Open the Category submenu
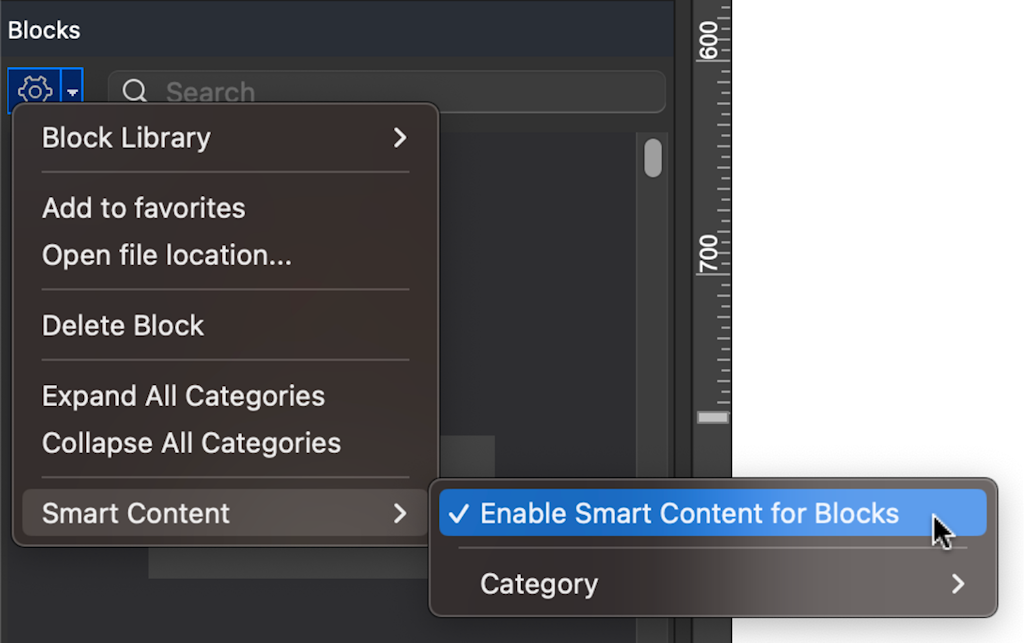Image resolution: width=1024 pixels, height=644 pixels. tap(712, 583)
